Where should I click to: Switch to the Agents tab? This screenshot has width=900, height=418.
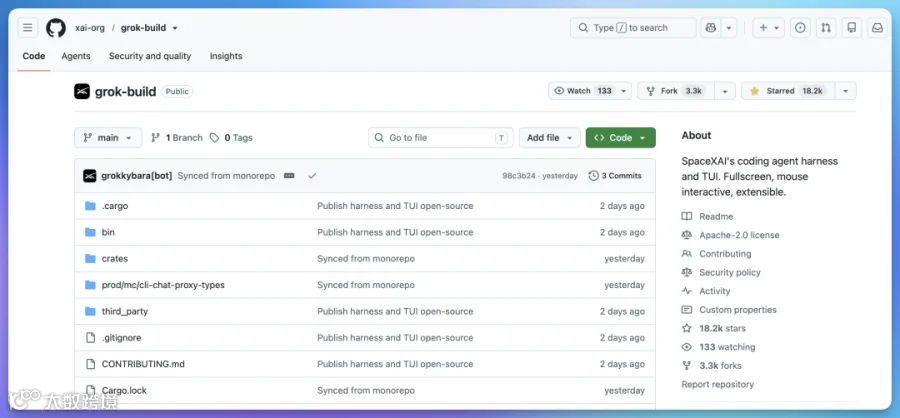[76, 56]
